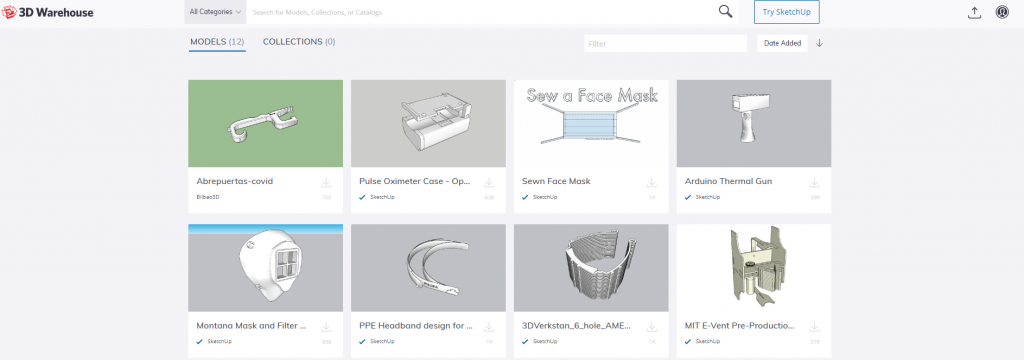Click verified checkmark on Montana Mask card
The height and width of the screenshot is (360, 1024).
pyautogui.click(x=200, y=341)
